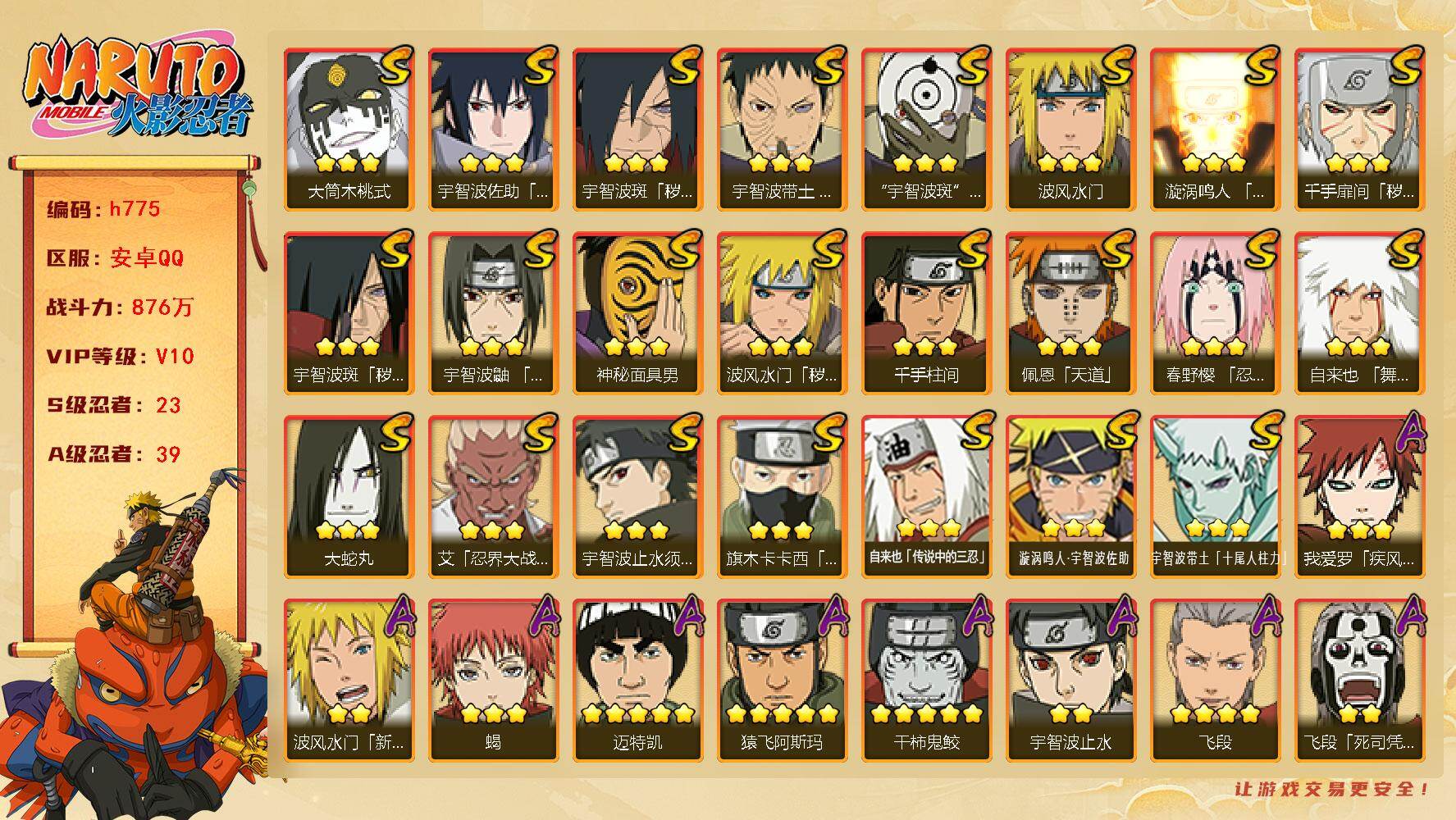Click the 波风水门 S-rank card in the first row

(1070, 130)
